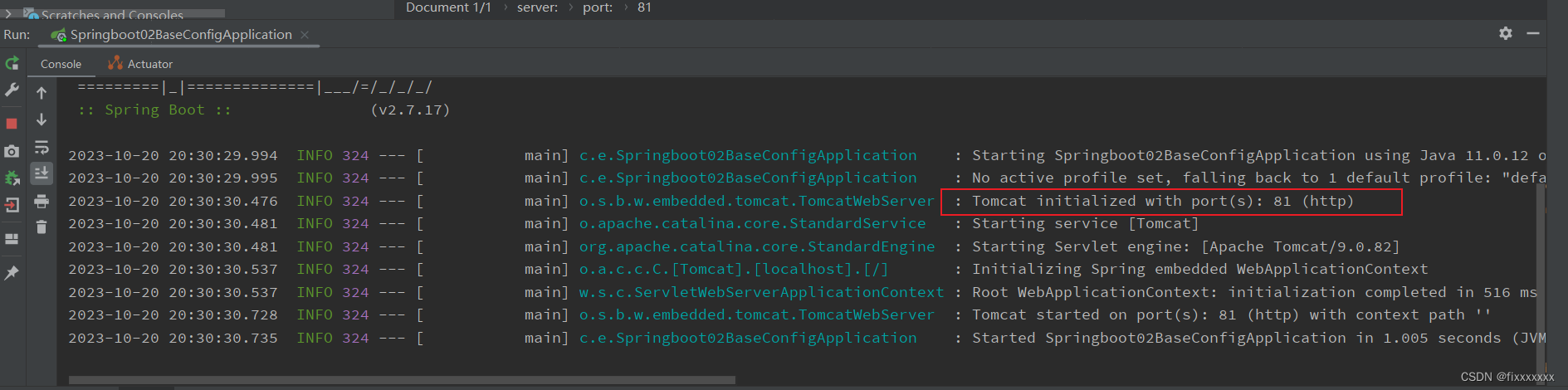Click the '81' breadcrumb value
This screenshot has height=390, width=1568.
[x=644, y=7]
